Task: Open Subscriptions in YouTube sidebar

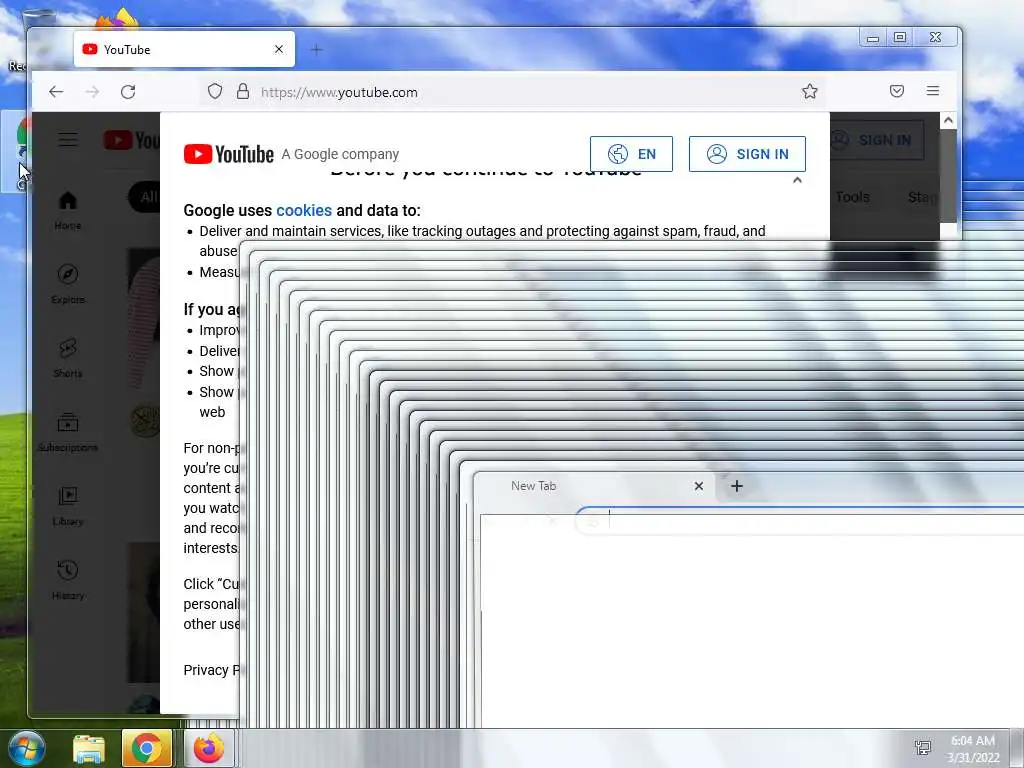Action: [x=68, y=432]
